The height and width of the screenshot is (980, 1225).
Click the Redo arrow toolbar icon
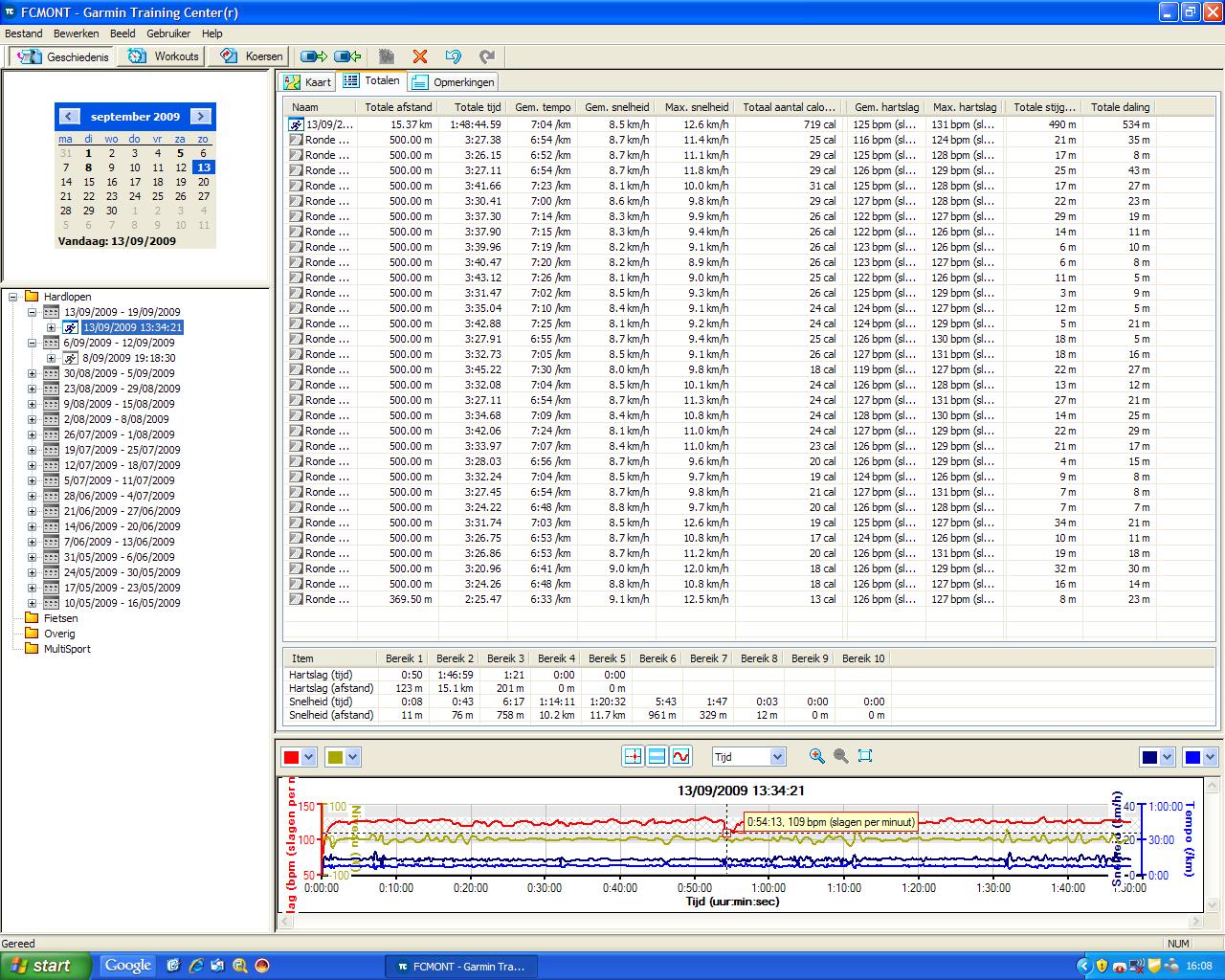coord(487,56)
